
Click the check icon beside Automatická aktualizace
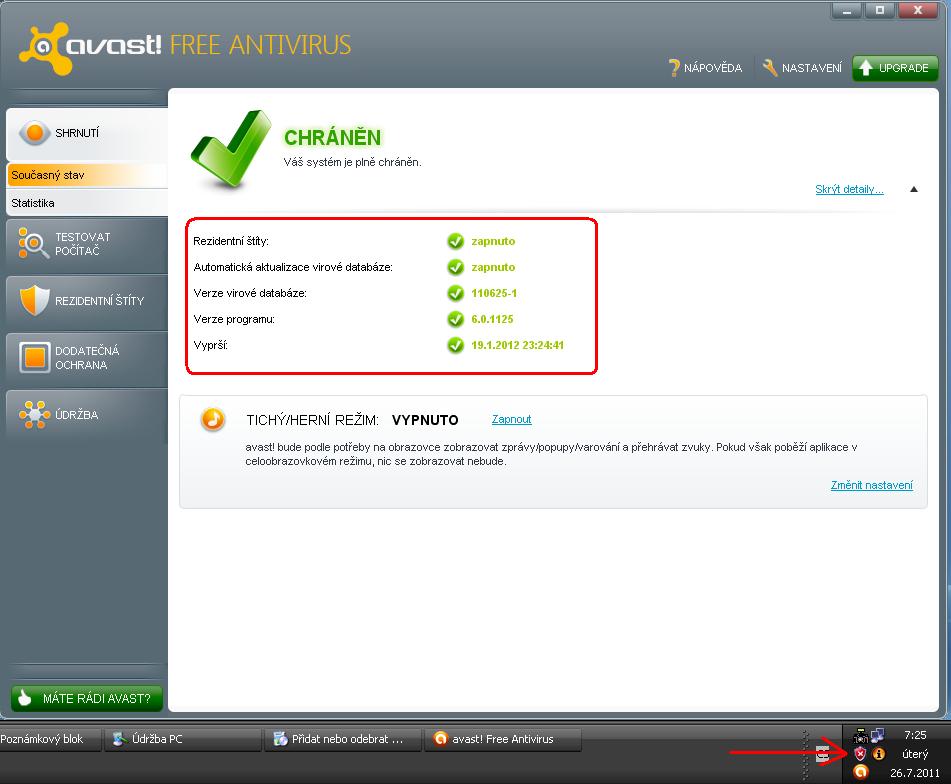pyautogui.click(x=455, y=267)
